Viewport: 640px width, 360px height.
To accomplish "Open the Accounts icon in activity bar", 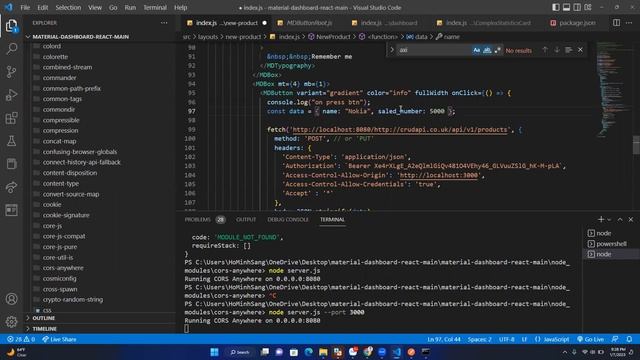I will [11, 299].
